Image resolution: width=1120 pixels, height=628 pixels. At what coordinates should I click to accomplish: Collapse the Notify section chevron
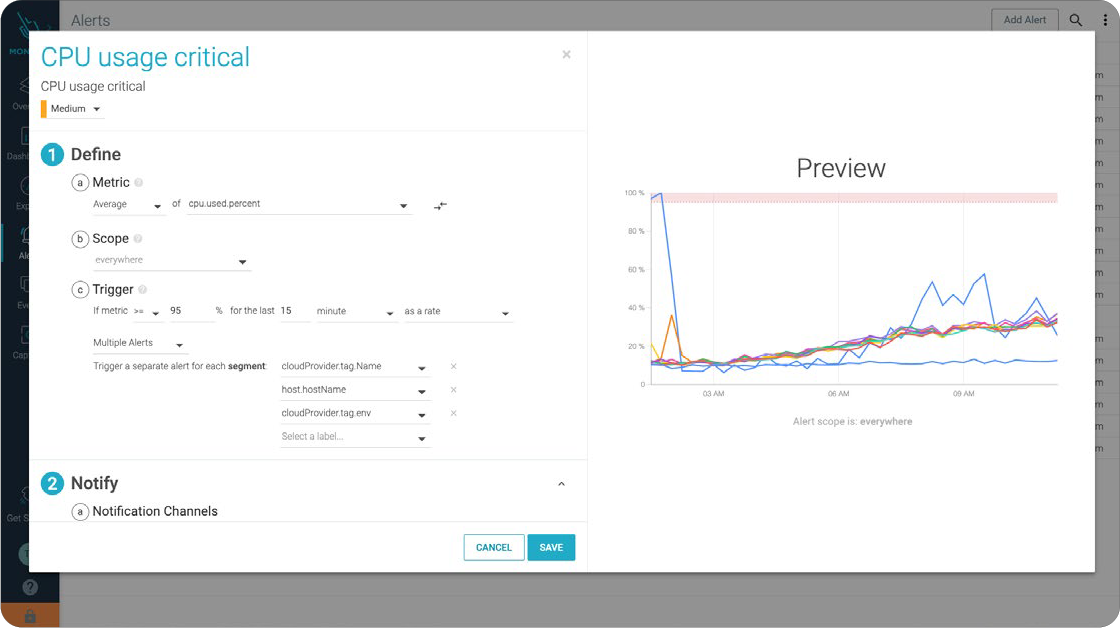coord(561,484)
